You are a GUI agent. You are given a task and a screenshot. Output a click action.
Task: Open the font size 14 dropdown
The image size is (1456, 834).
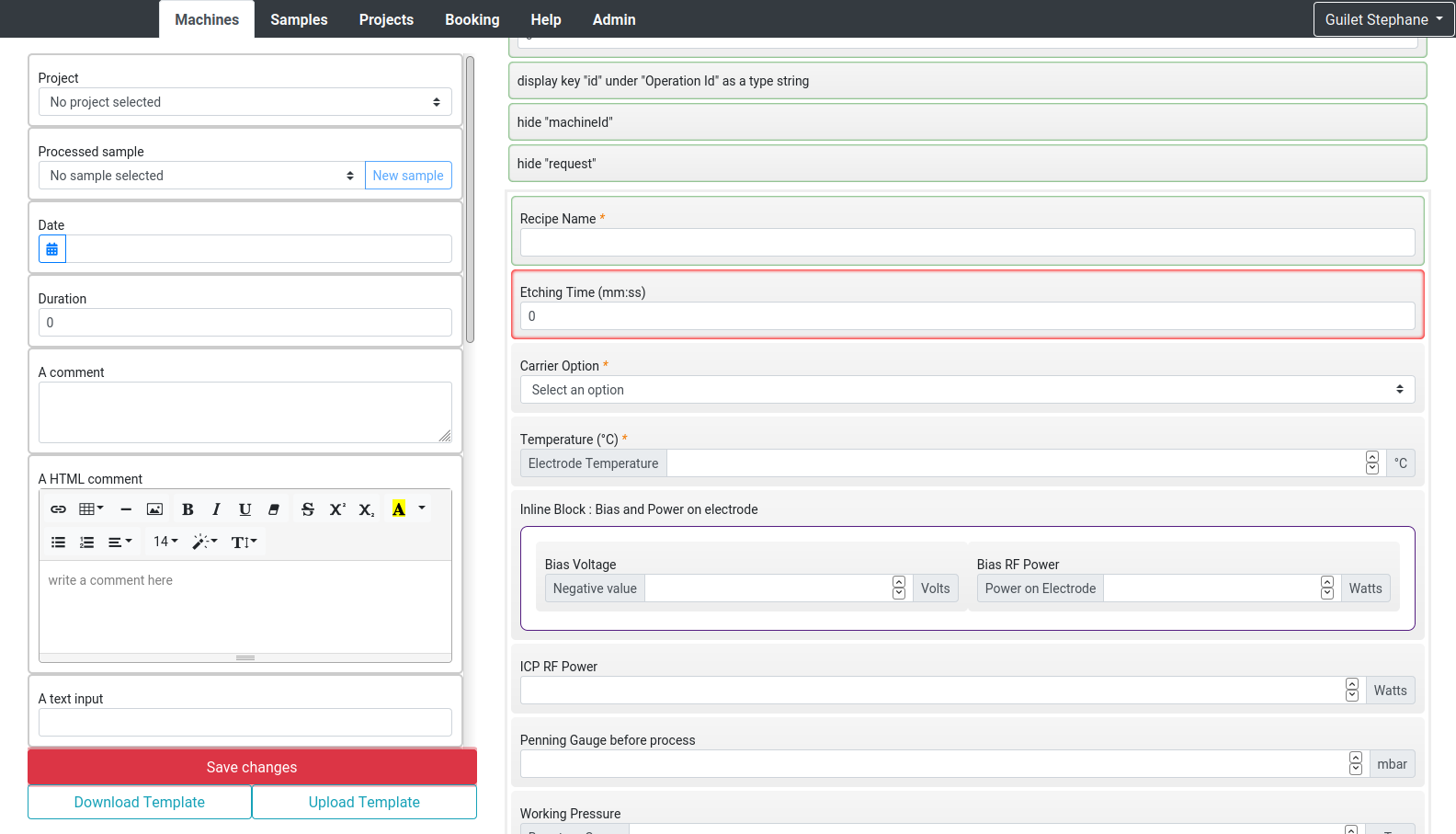point(165,543)
